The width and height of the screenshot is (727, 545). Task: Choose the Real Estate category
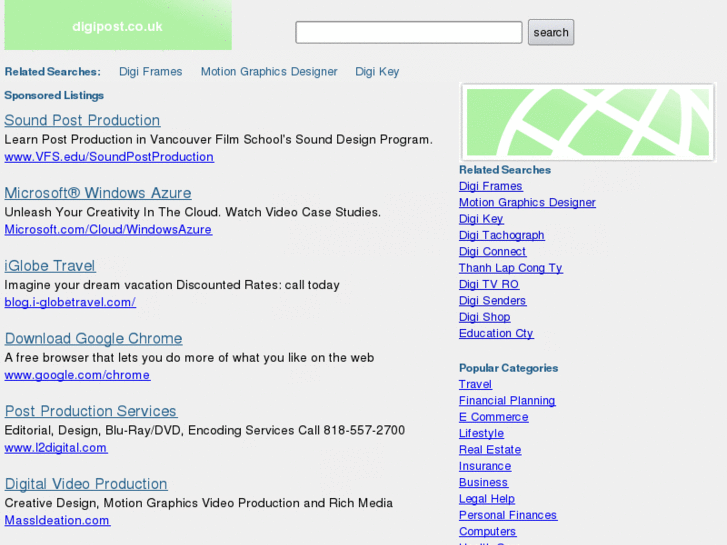490,450
